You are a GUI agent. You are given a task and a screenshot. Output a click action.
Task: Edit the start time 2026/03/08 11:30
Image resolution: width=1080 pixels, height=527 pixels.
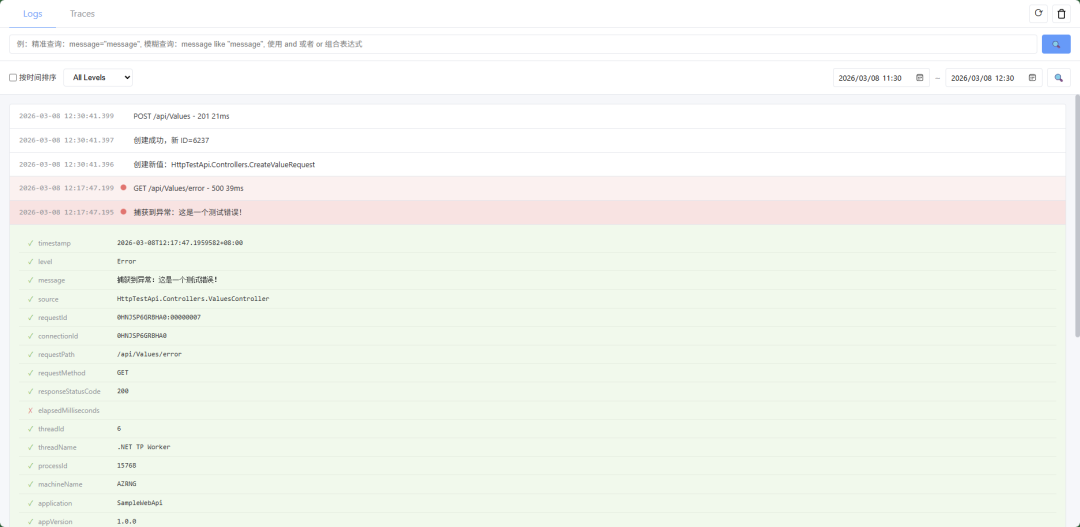pos(870,78)
